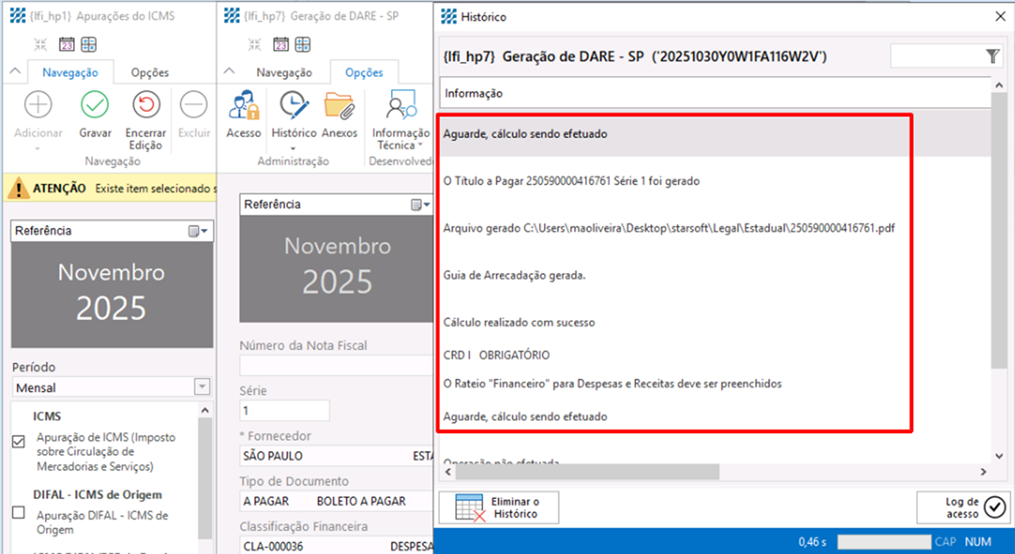
Task: Click the Histórico clock icon
Action: point(294,105)
